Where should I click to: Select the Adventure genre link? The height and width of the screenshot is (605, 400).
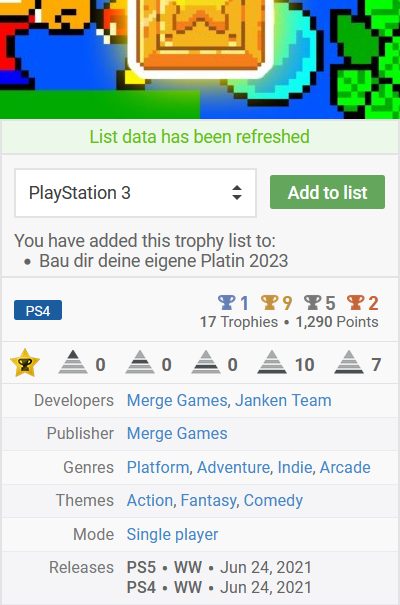(233, 468)
